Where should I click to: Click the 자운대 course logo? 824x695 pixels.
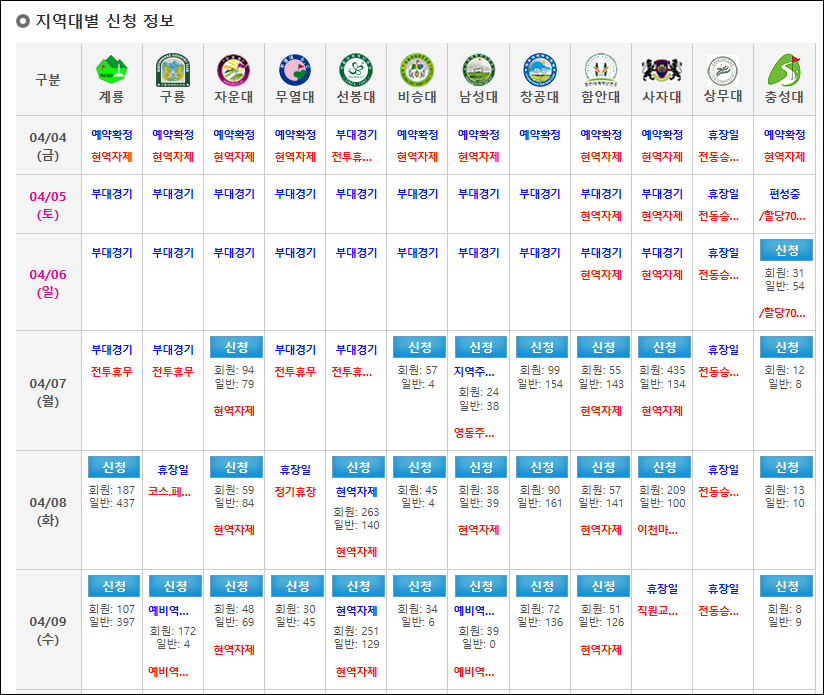233,70
